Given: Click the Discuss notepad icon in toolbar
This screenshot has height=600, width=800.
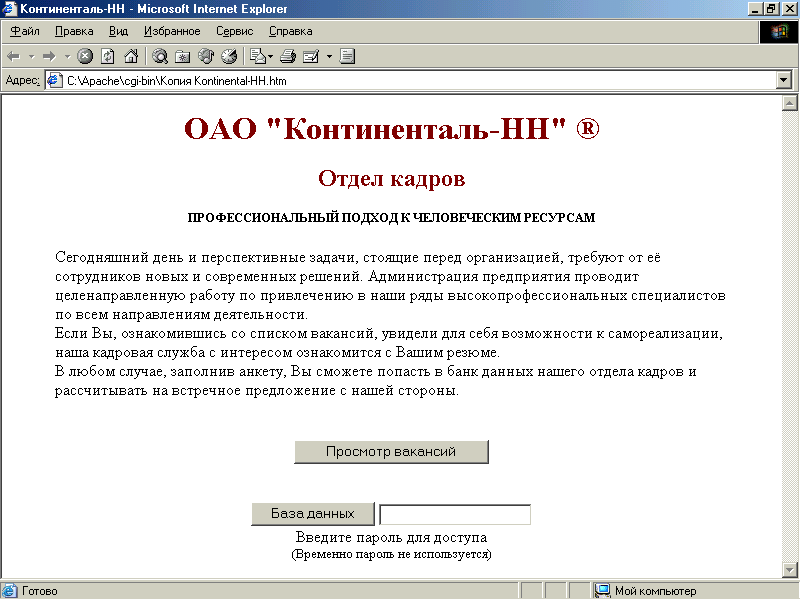Looking at the screenshot, I should pos(347,56).
